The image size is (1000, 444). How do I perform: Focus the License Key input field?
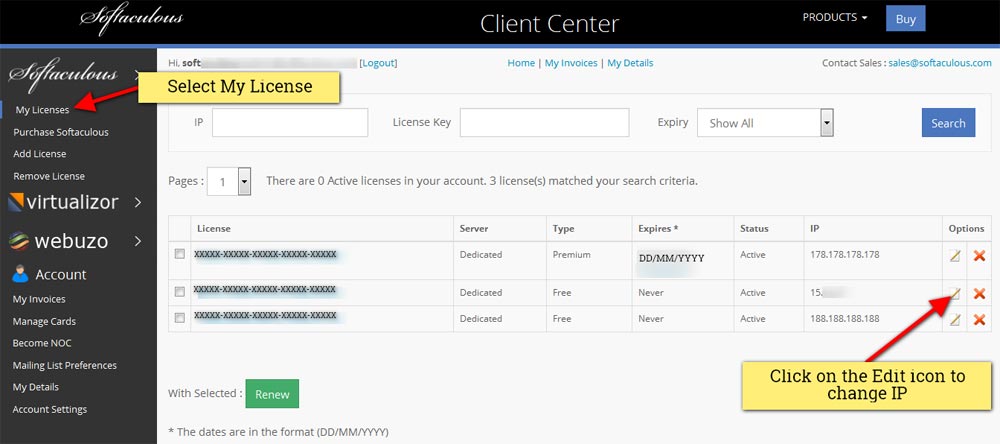coord(544,122)
